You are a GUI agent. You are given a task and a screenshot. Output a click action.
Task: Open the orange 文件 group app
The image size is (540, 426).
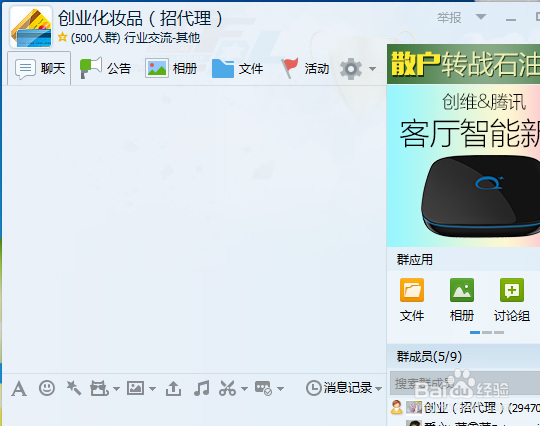click(x=412, y=300)
